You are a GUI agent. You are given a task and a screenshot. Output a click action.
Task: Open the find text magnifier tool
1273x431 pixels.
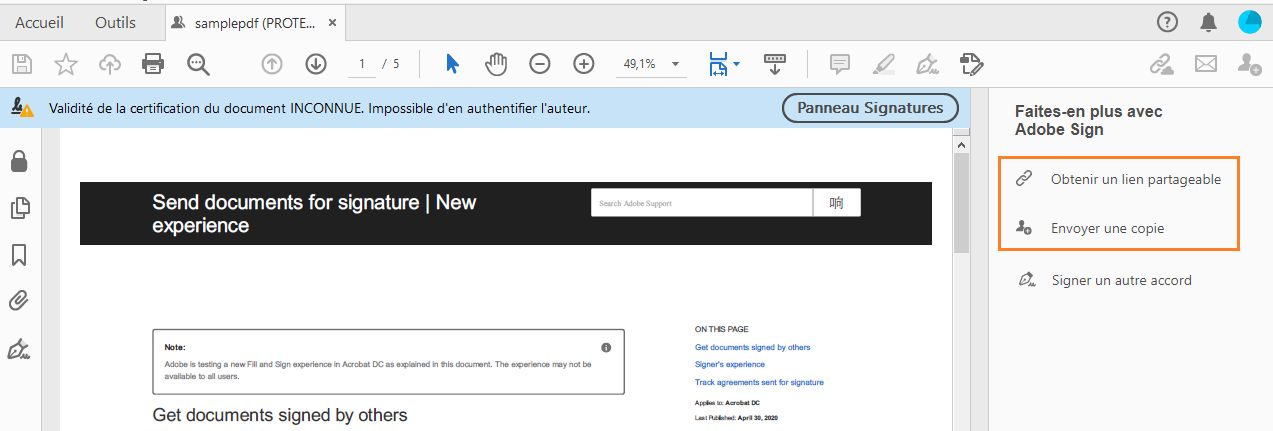tap(198, 64)
